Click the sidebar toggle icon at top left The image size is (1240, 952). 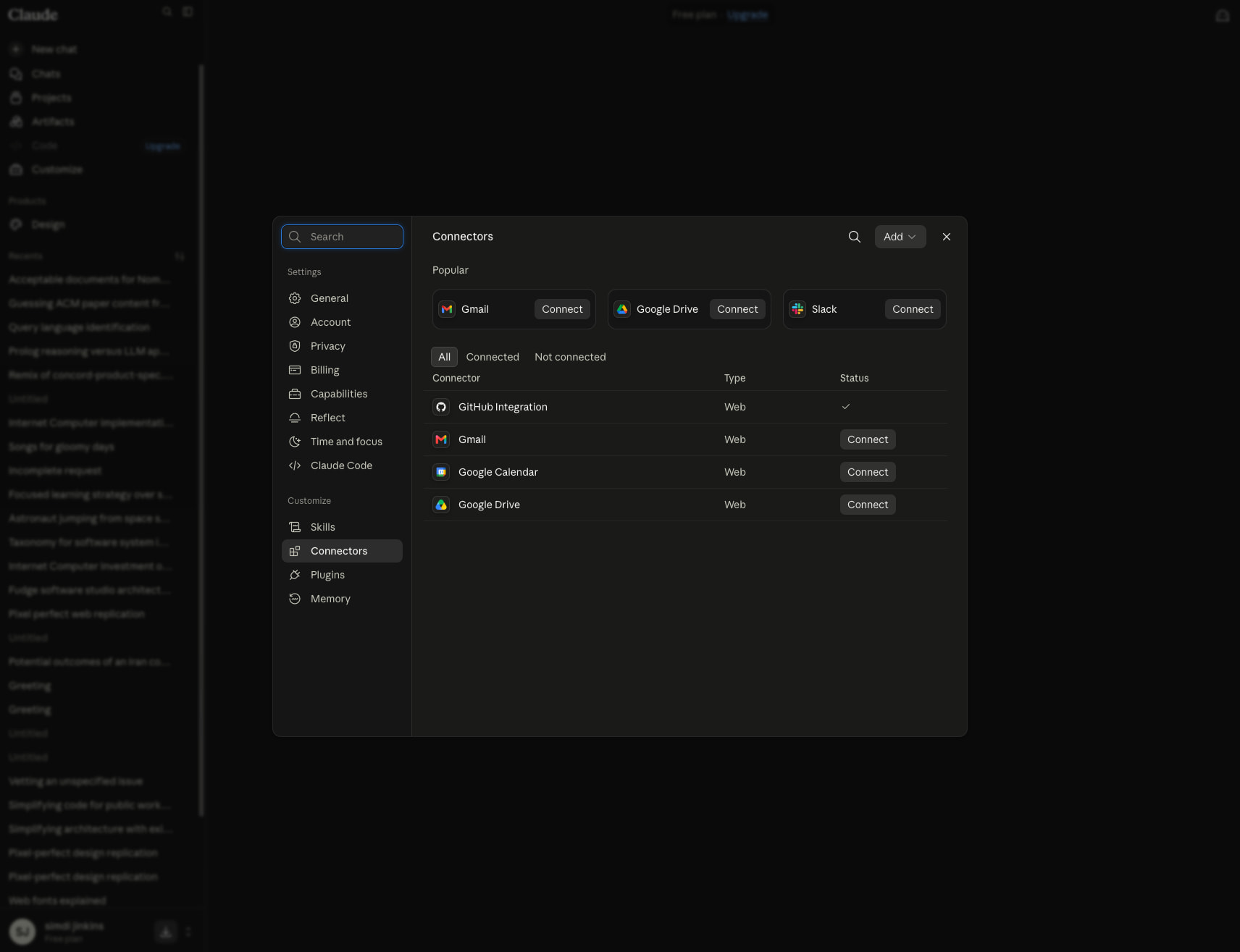click(188, 12)
